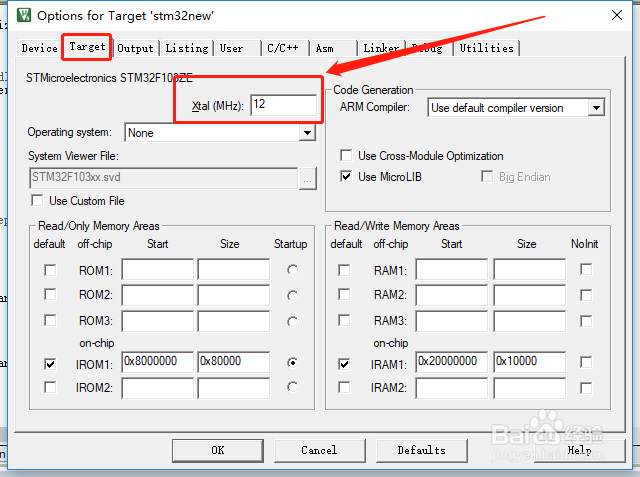The width and height of the screenshot is (640, 477).
Task: Click IRAM1 Start field 0x20000000
Action: 451,362
